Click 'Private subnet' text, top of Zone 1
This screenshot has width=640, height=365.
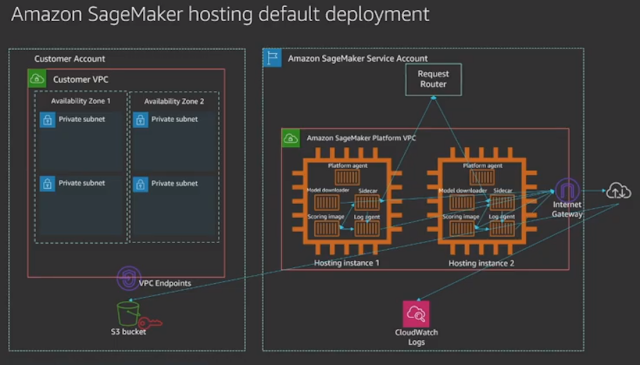[x=82, y=119]
